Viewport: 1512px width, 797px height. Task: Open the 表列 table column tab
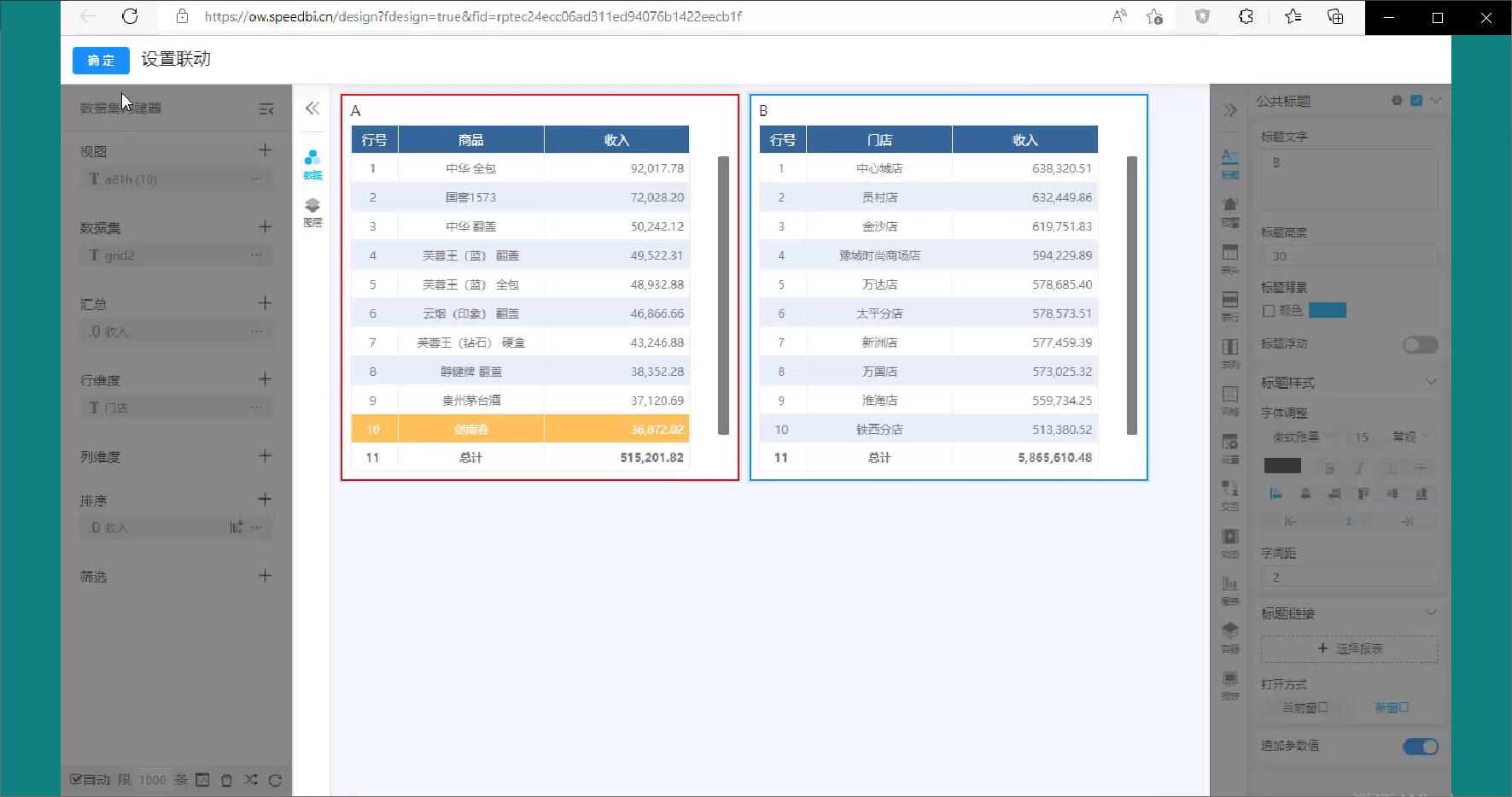[x=1229, y=354]
